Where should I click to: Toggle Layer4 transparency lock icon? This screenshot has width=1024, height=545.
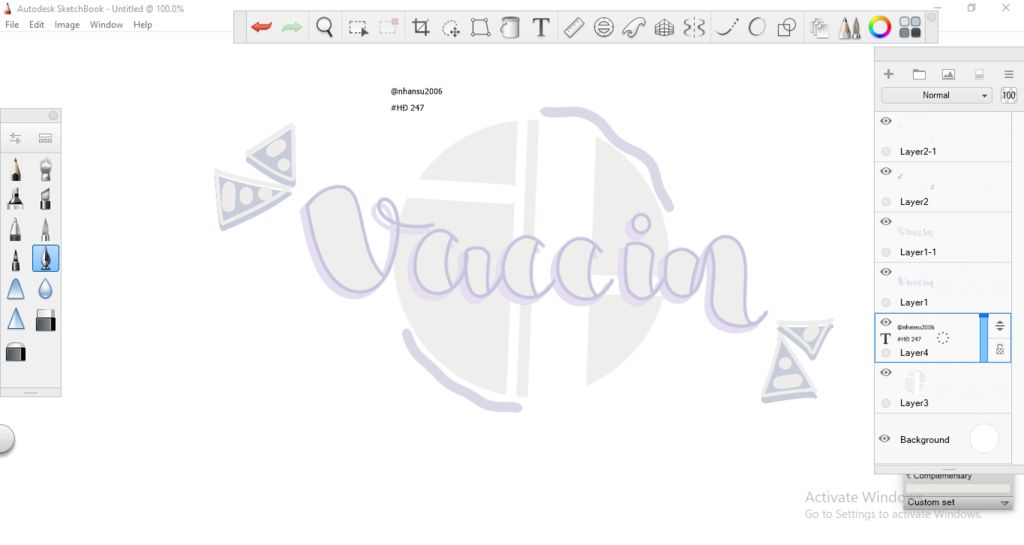coord(1000,350)
